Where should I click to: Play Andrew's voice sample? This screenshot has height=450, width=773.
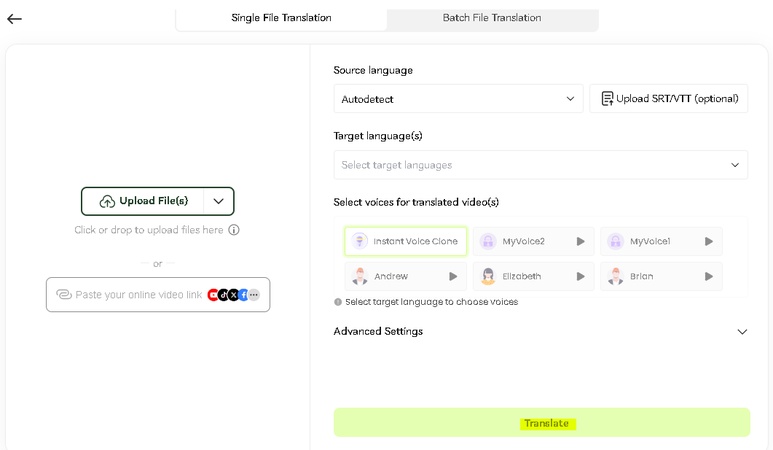click(x=453, y=276)
